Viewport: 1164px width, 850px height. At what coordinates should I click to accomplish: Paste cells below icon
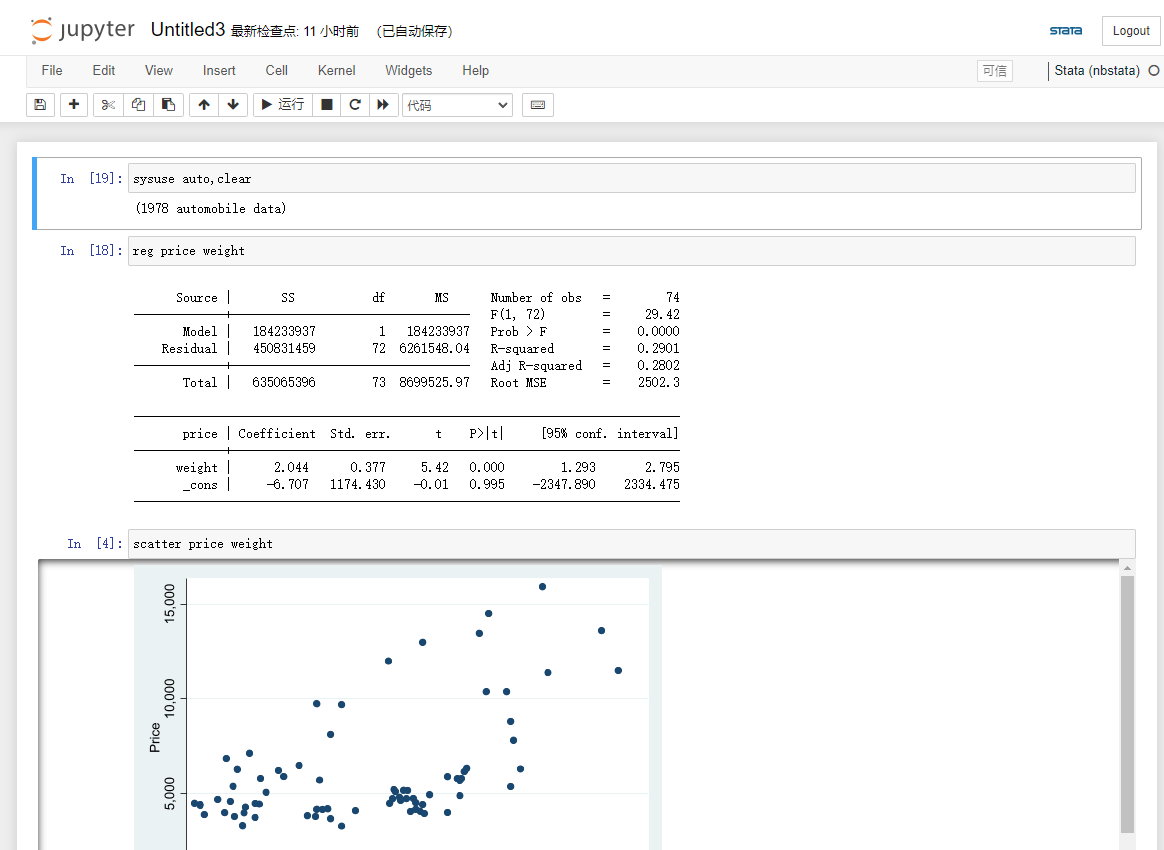pos(168,105)
